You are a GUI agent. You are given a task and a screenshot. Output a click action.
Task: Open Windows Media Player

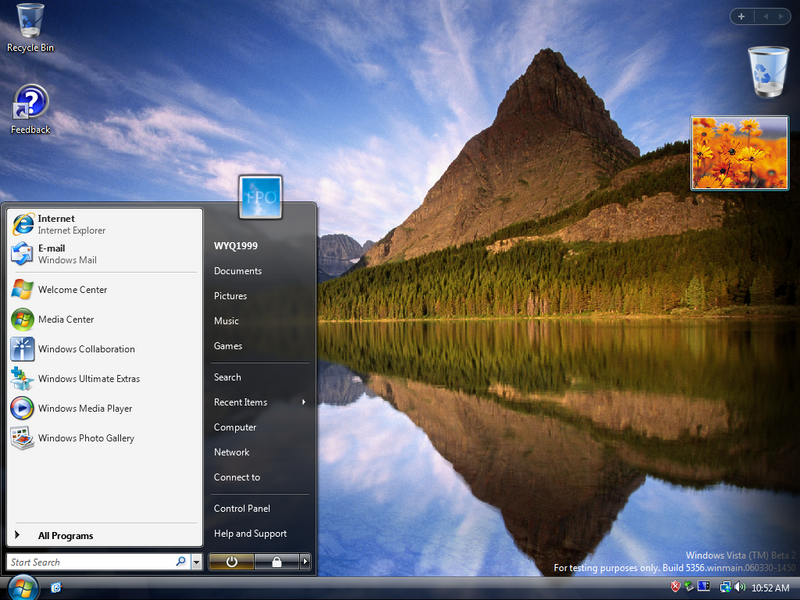pos(84,408)
